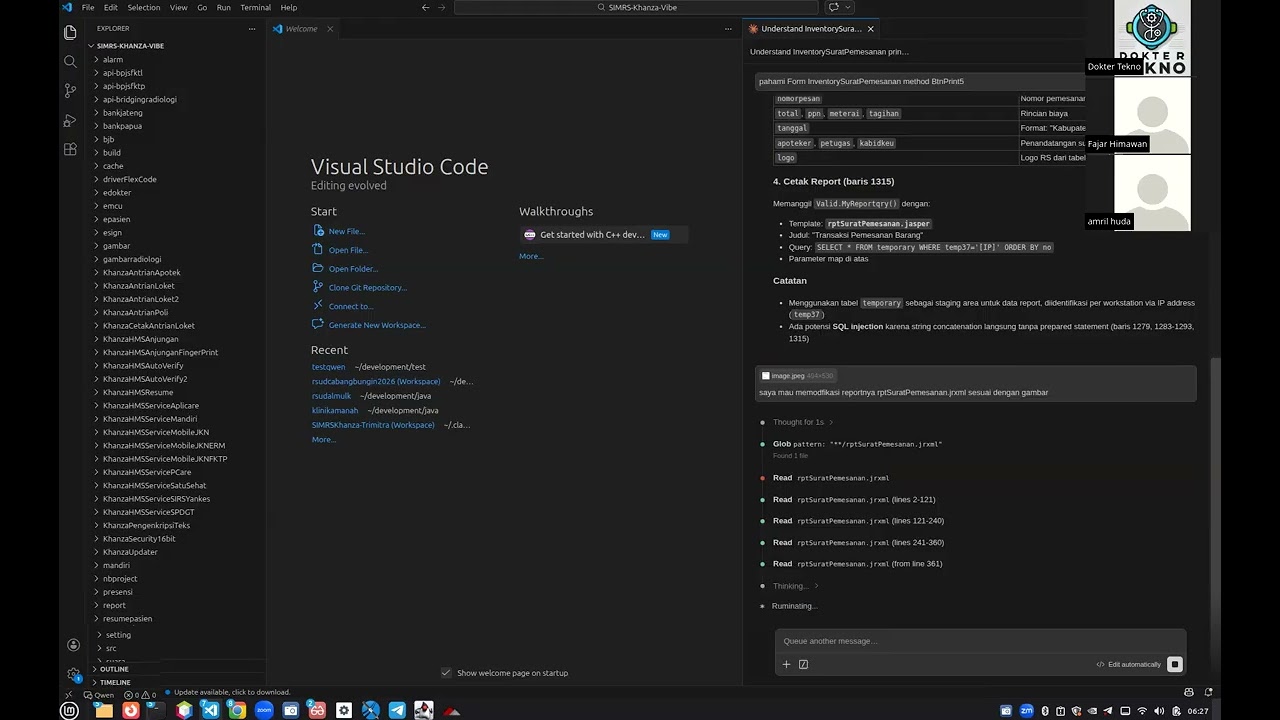Screen dimensions: 1280x720
Task: Click the Qwen status bar item
Action: pos(98,694)
